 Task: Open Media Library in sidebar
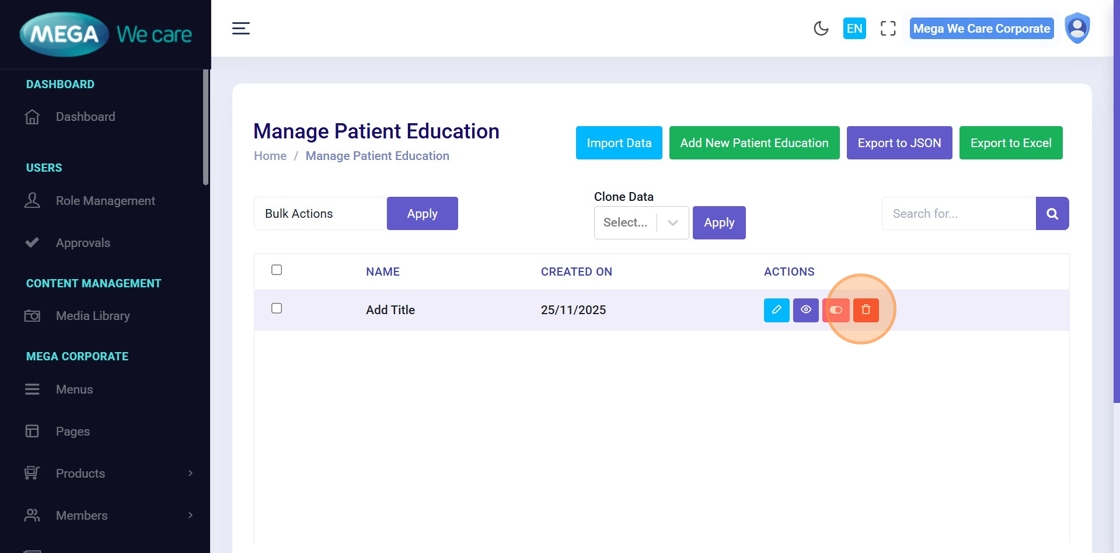pyautogui.click(x=92, y=316)
